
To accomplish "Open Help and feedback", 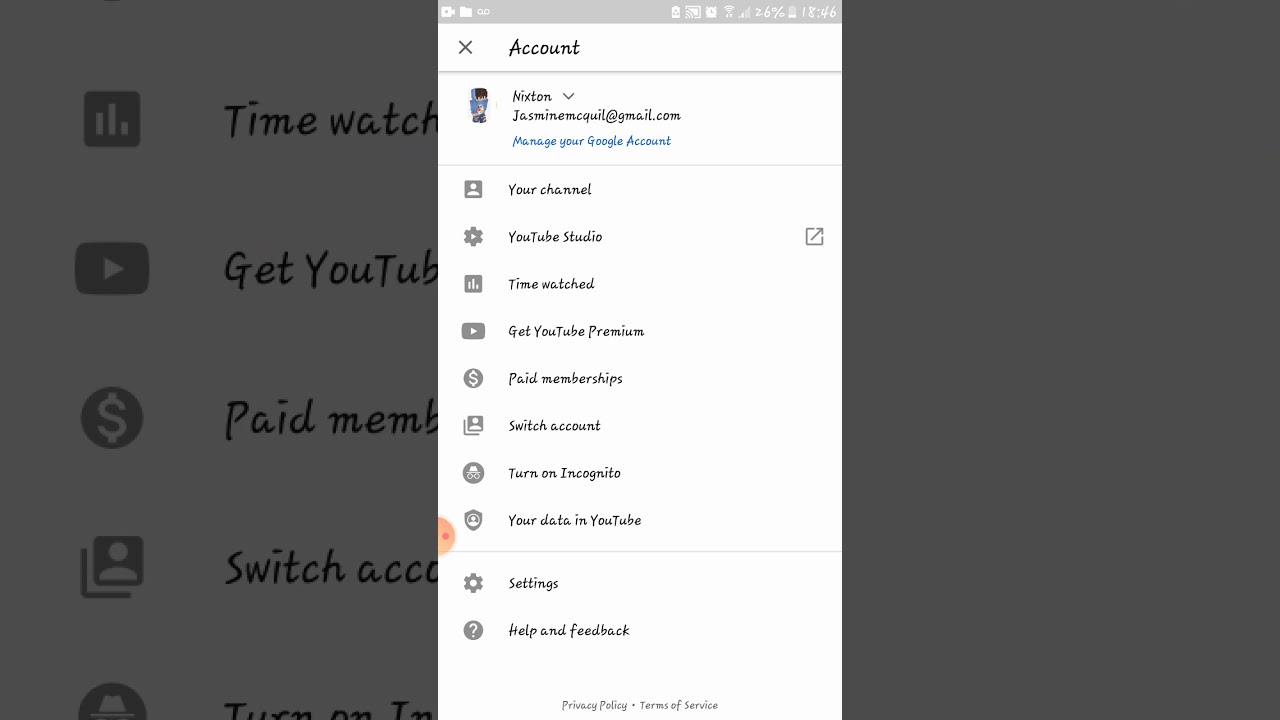I will [640, 630].
